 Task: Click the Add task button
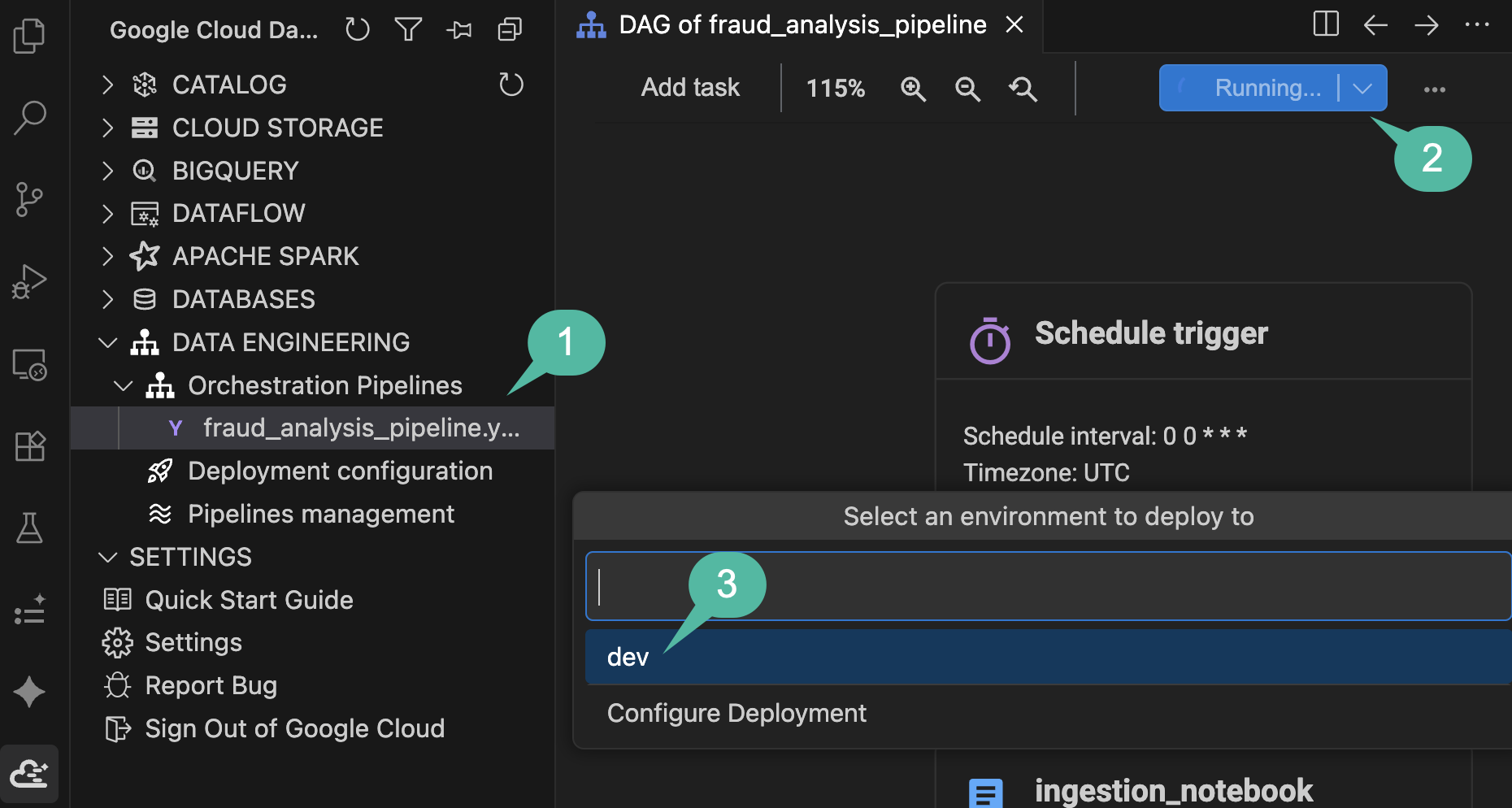[x=690, y=88]
